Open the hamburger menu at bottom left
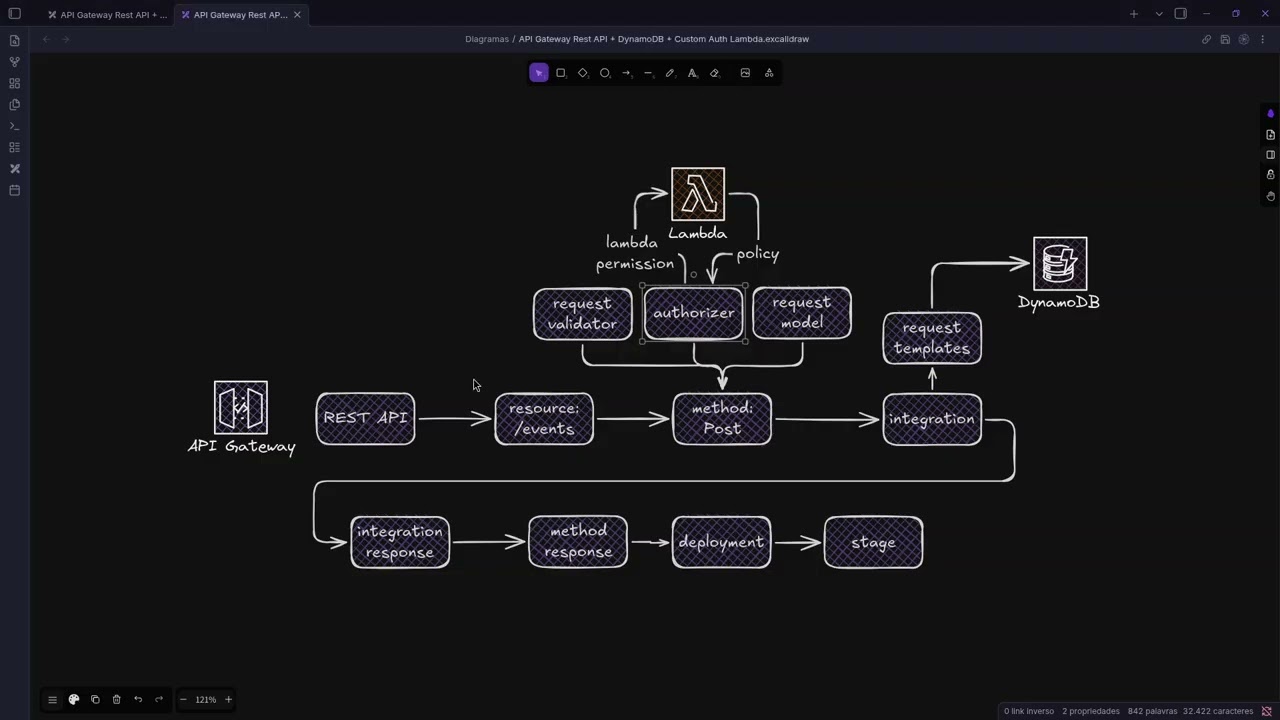1280x720 pixels. coord(52,700)
